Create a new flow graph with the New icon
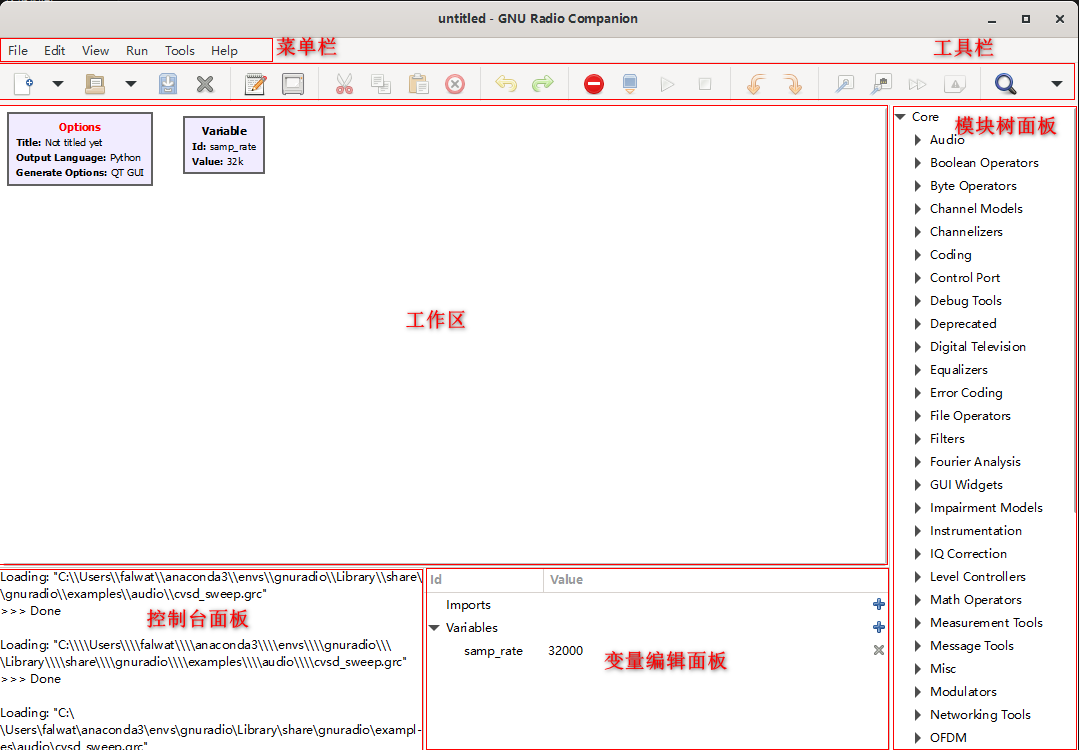Viewport: 1079px width, 750px height. 23,84
